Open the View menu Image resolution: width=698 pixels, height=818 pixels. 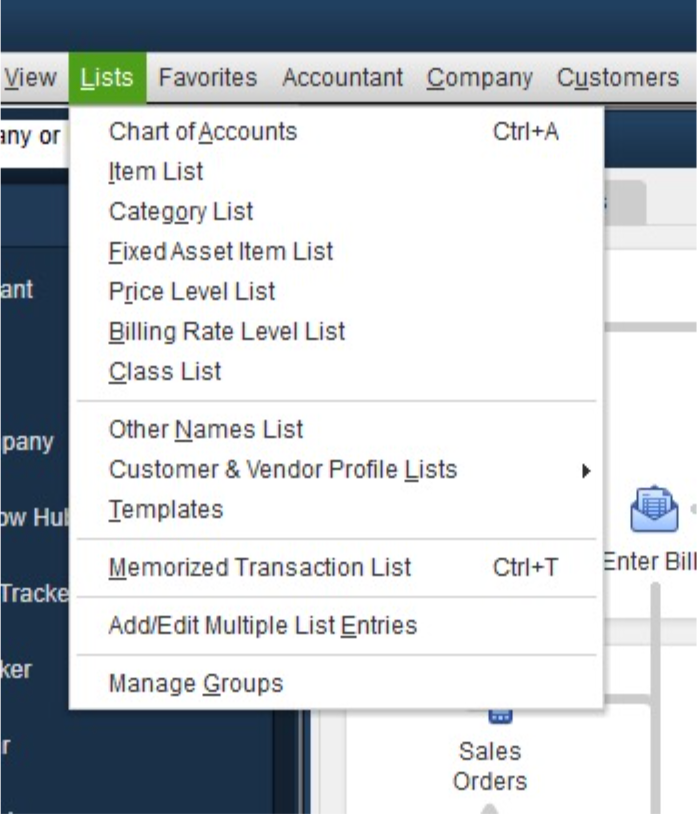29,78
